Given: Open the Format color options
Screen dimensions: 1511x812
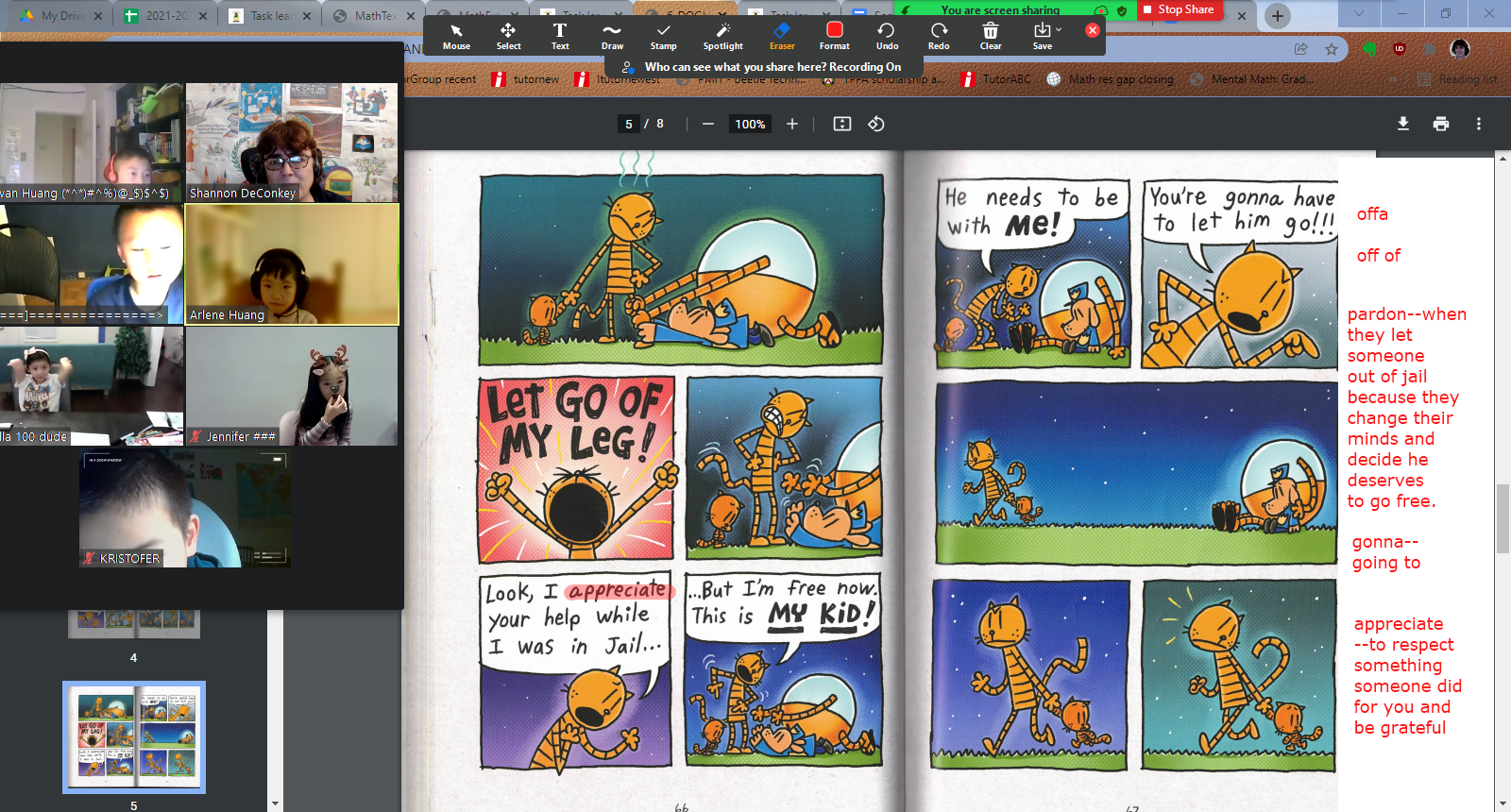Looking at the screenshot, I should pyautogui.click(x=834, y=36).
